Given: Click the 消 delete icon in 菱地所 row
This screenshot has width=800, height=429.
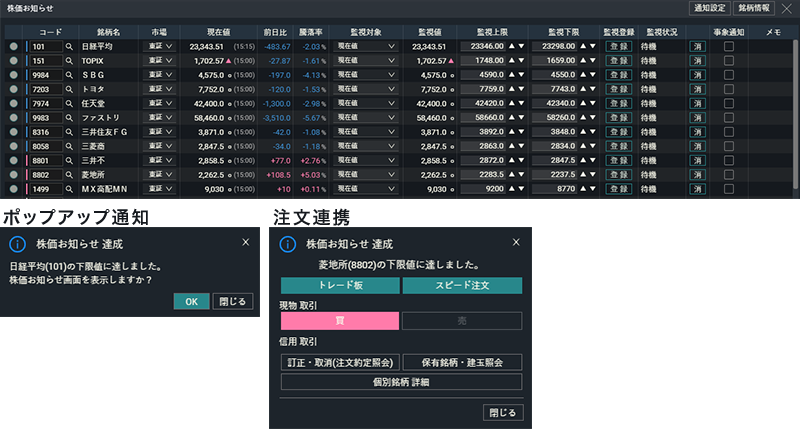Looking at the screenshot, I should tap(697, 175).
